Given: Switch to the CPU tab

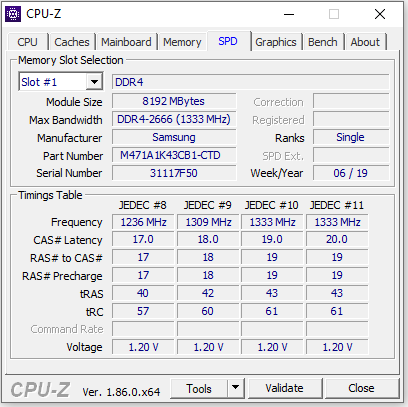Looking at the screenshot, I should click(x=27, y=42).
